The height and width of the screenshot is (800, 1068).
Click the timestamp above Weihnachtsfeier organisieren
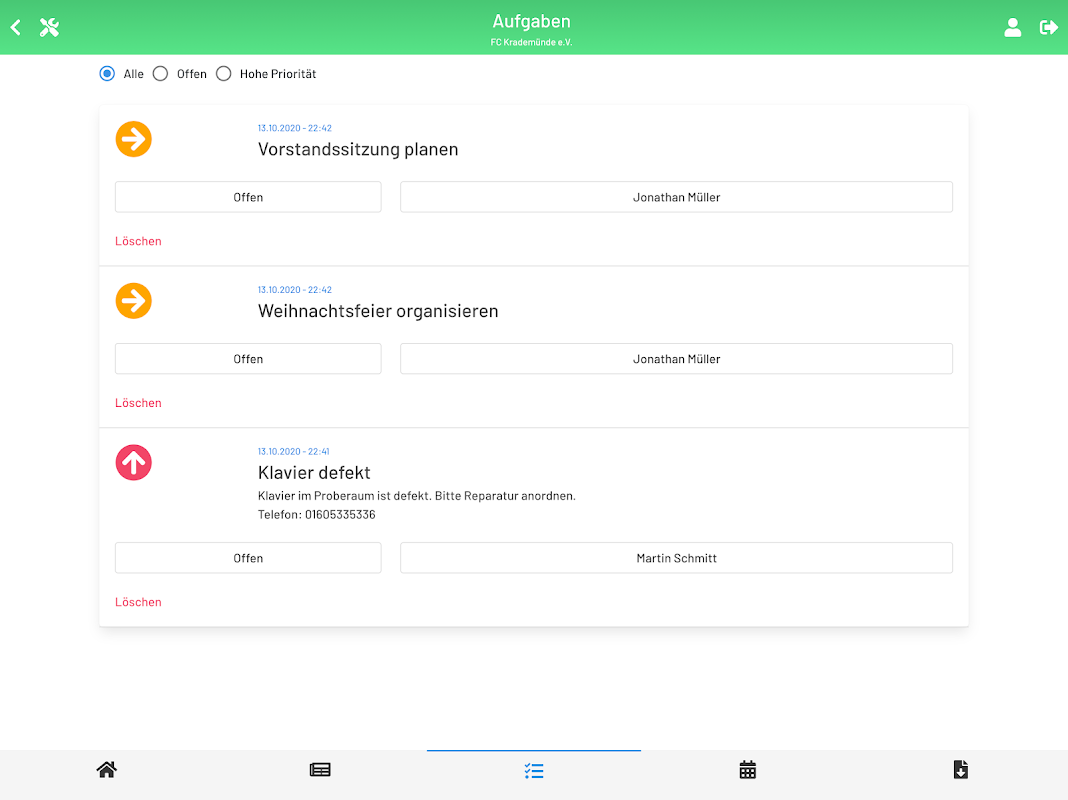point(295,290)
